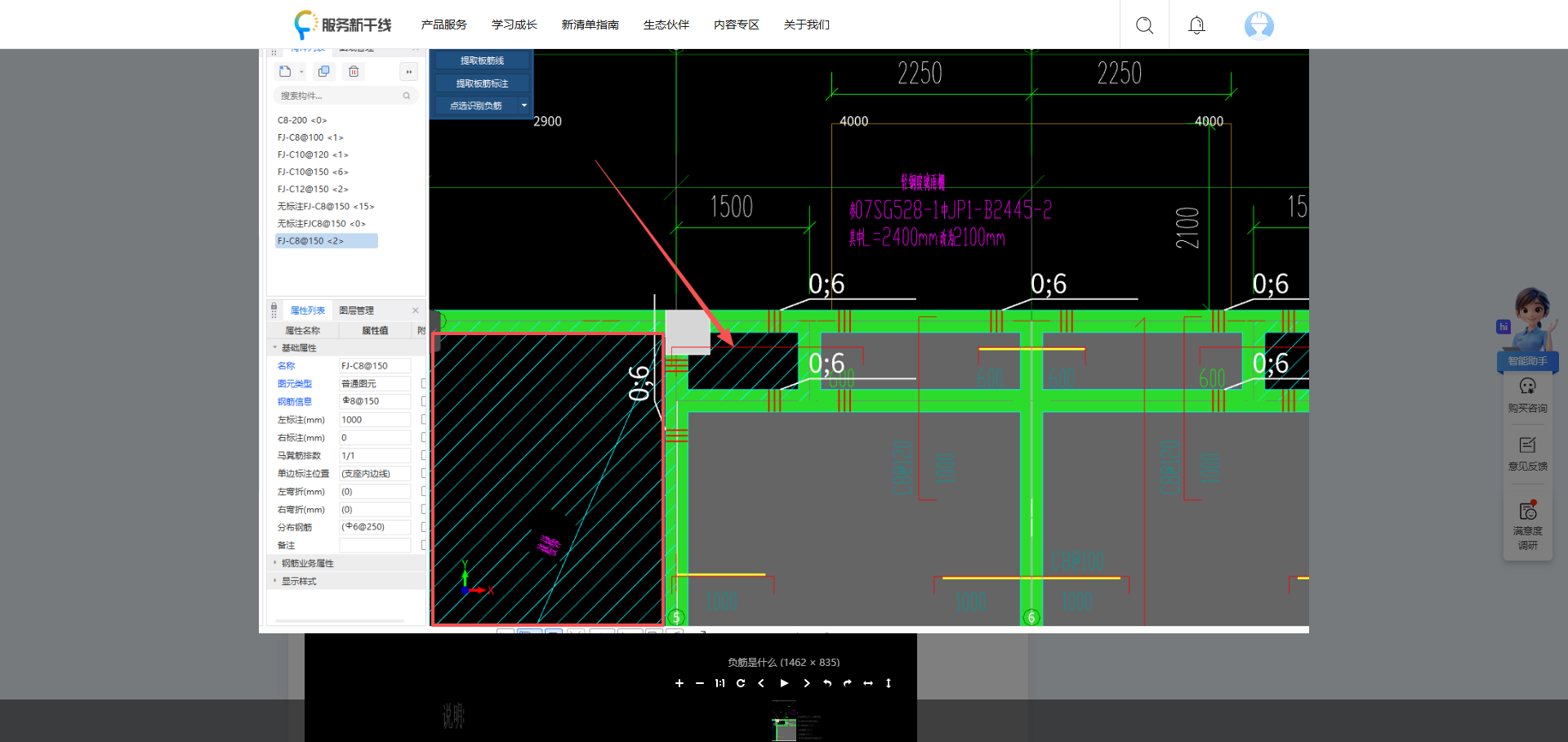Open the 点选识别负筋 dropdown arrow
Image resolution: width=1568 pixels, height=742 pixels.
point(524,105)
